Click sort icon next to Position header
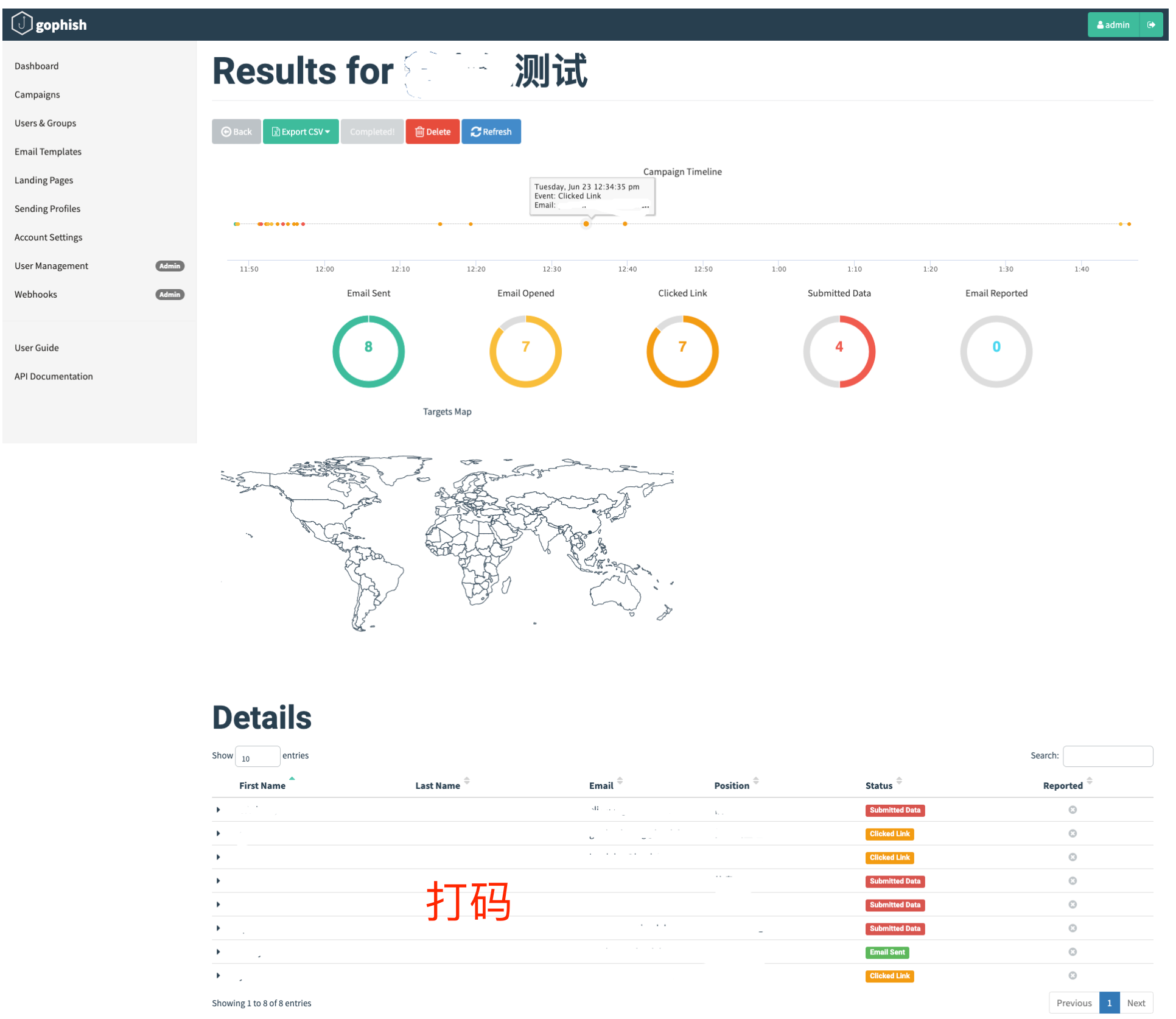The width and height of the screenshot is (1176, 1019). coord(756,781)
